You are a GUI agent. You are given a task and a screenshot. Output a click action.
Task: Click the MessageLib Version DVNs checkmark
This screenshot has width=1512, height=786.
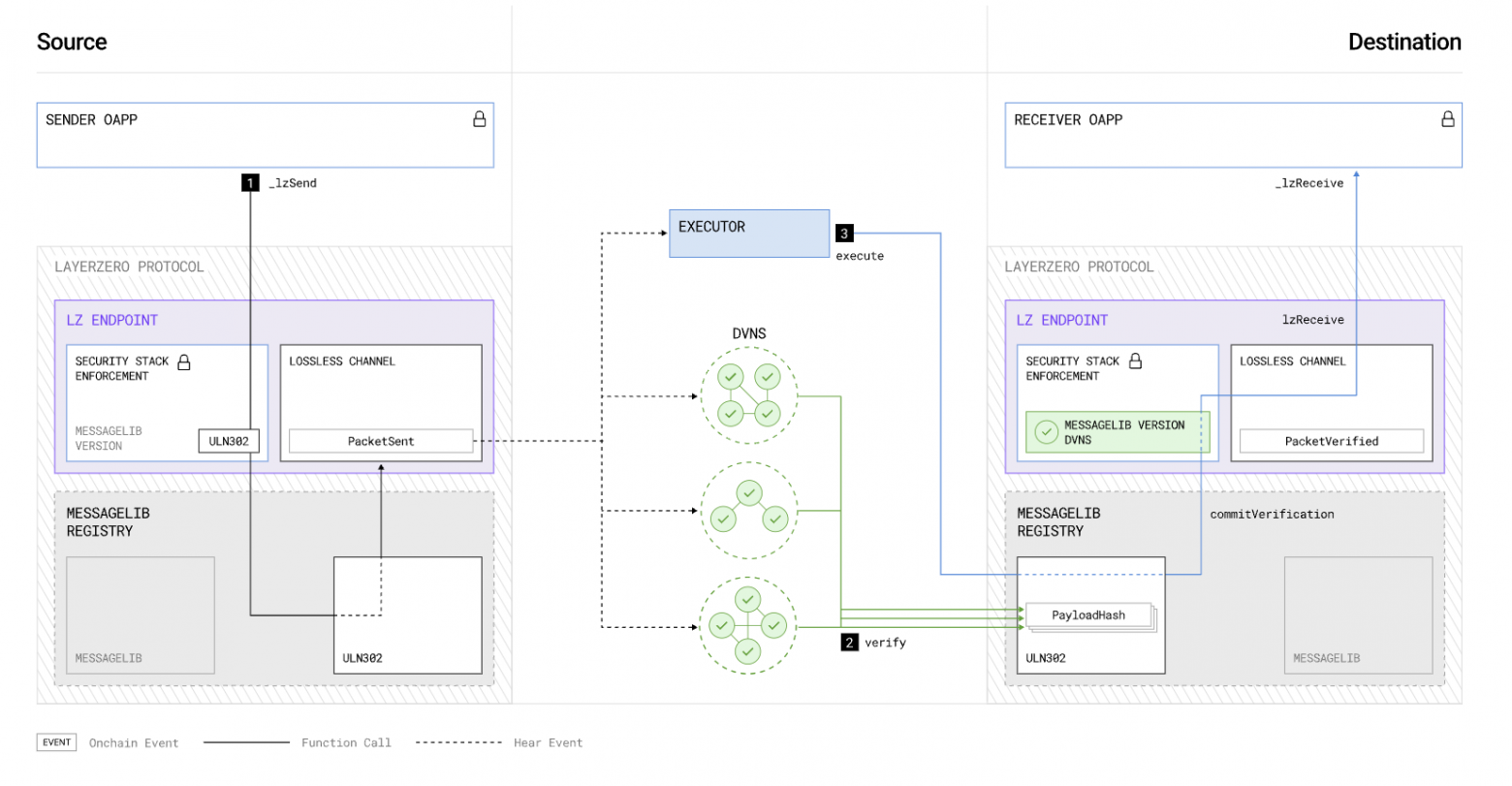point(1046,432)
